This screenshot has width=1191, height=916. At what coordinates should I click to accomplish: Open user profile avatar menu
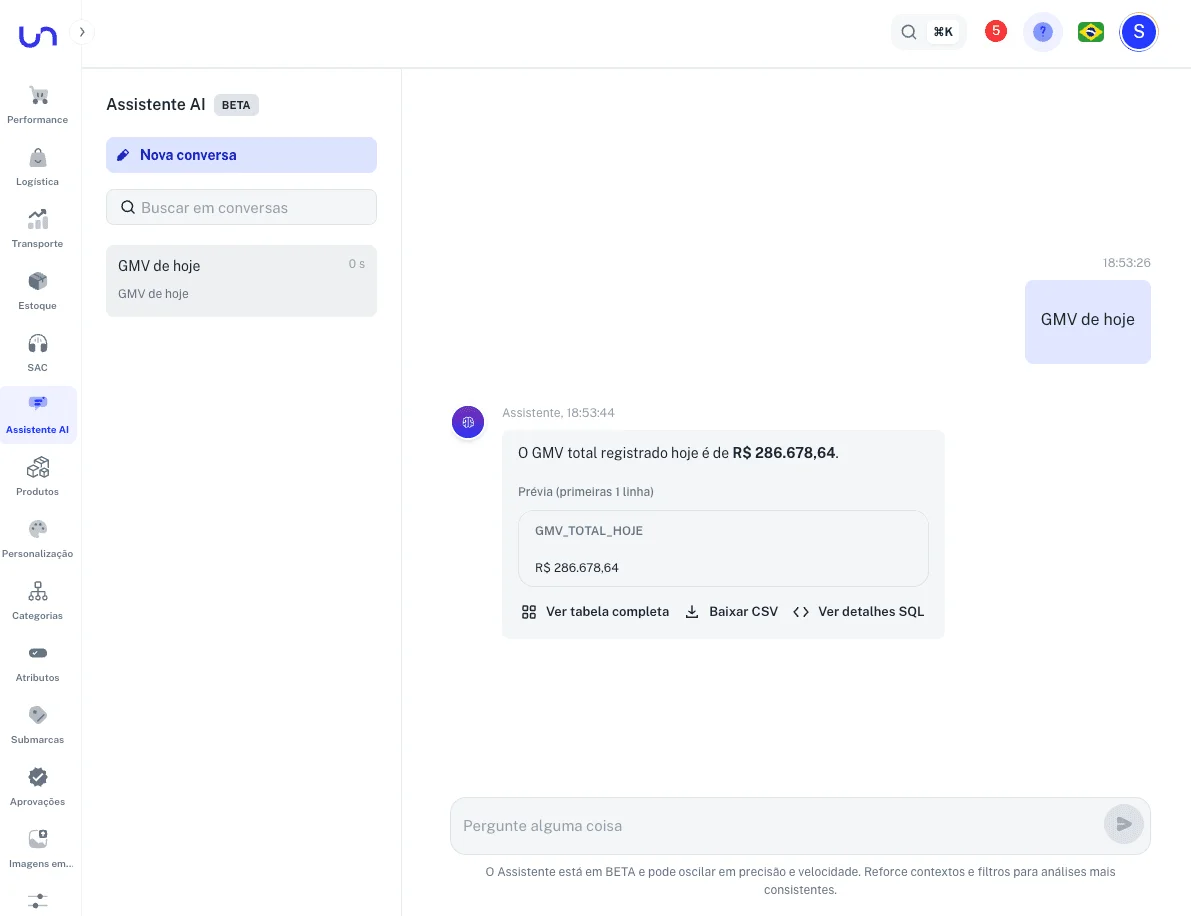point(1138,32)
